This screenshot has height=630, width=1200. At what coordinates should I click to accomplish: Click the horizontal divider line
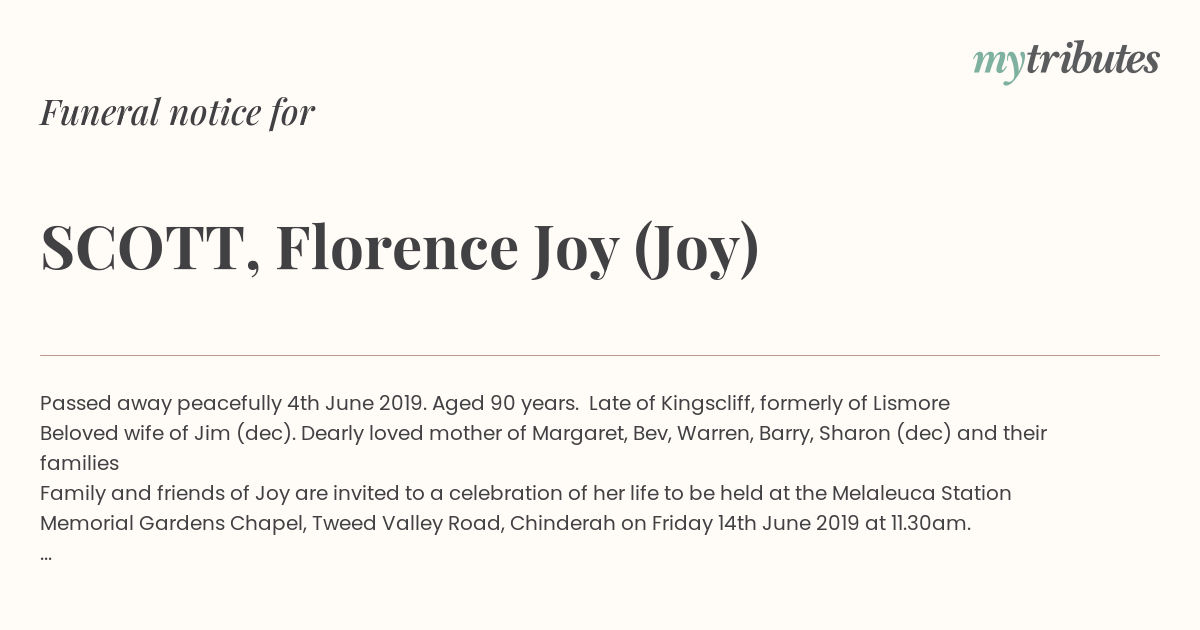coord(600,355)
